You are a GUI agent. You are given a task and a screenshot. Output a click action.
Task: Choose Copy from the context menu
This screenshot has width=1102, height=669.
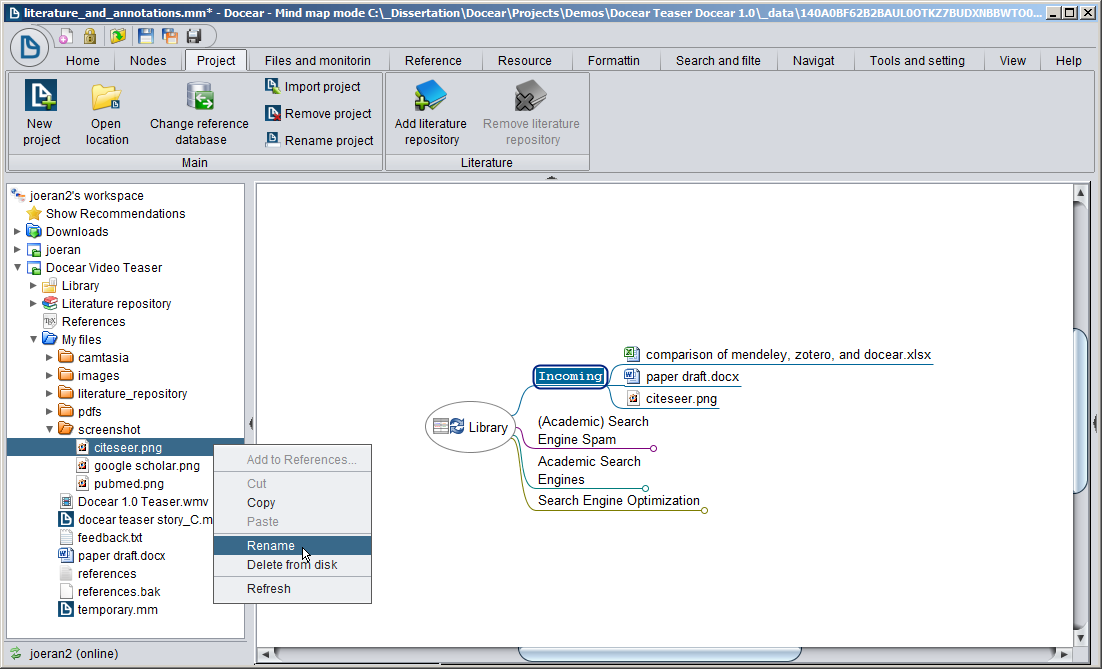tap(292, 503)
